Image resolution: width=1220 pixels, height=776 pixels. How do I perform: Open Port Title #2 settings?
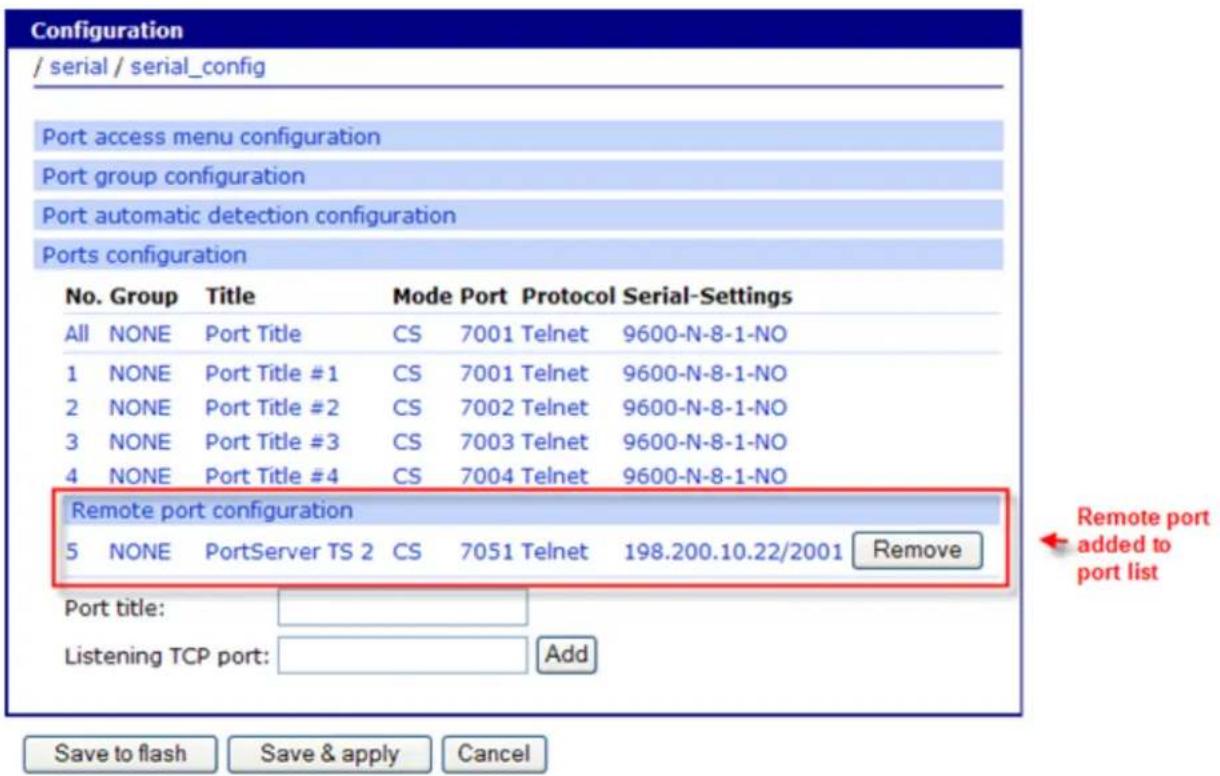click(x=272, y=408)
